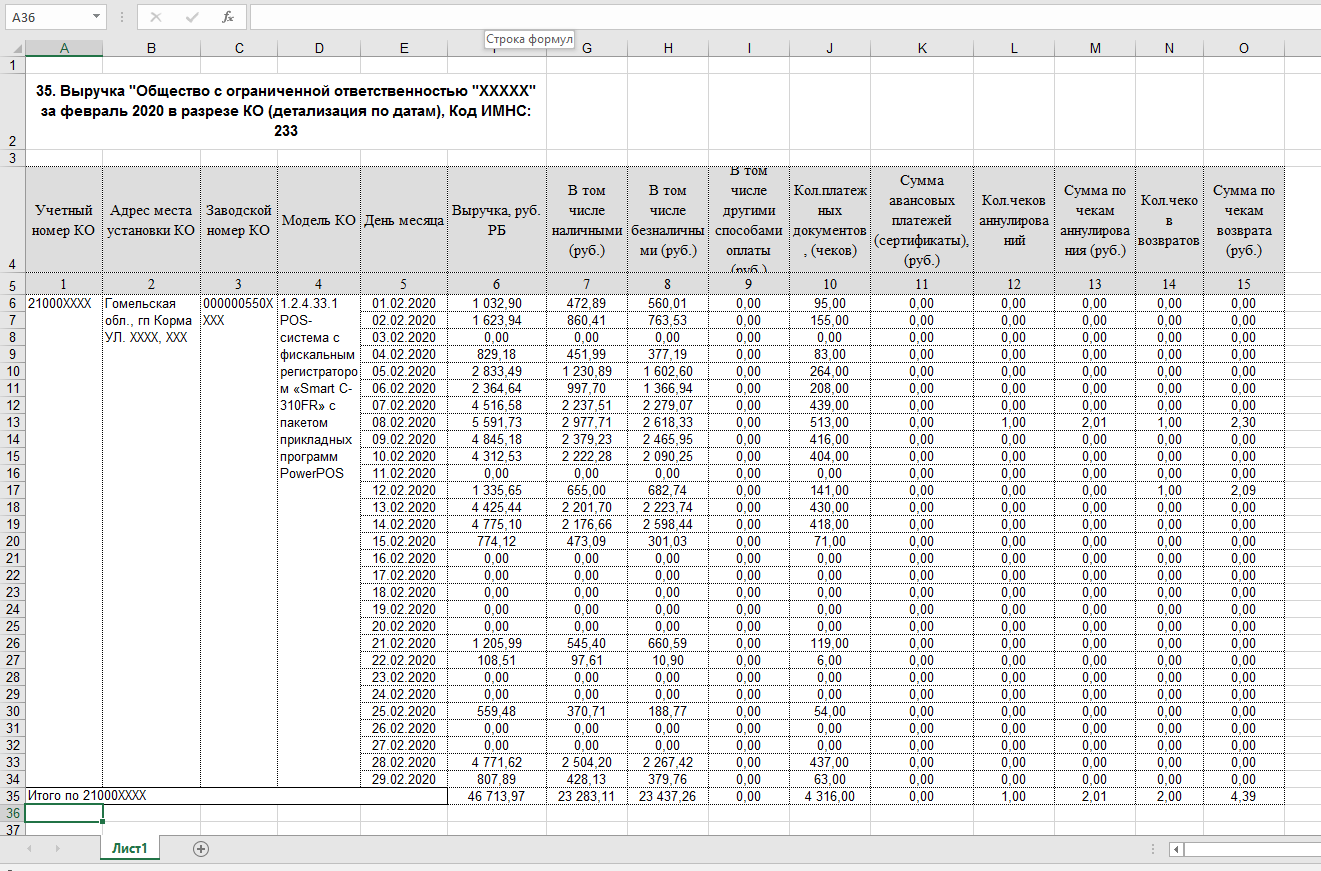The width and height of the screenshot is (1321, 871).
Task: Select the "В том числе наличными (руб.)" header
Action: [x=587, y=220]
